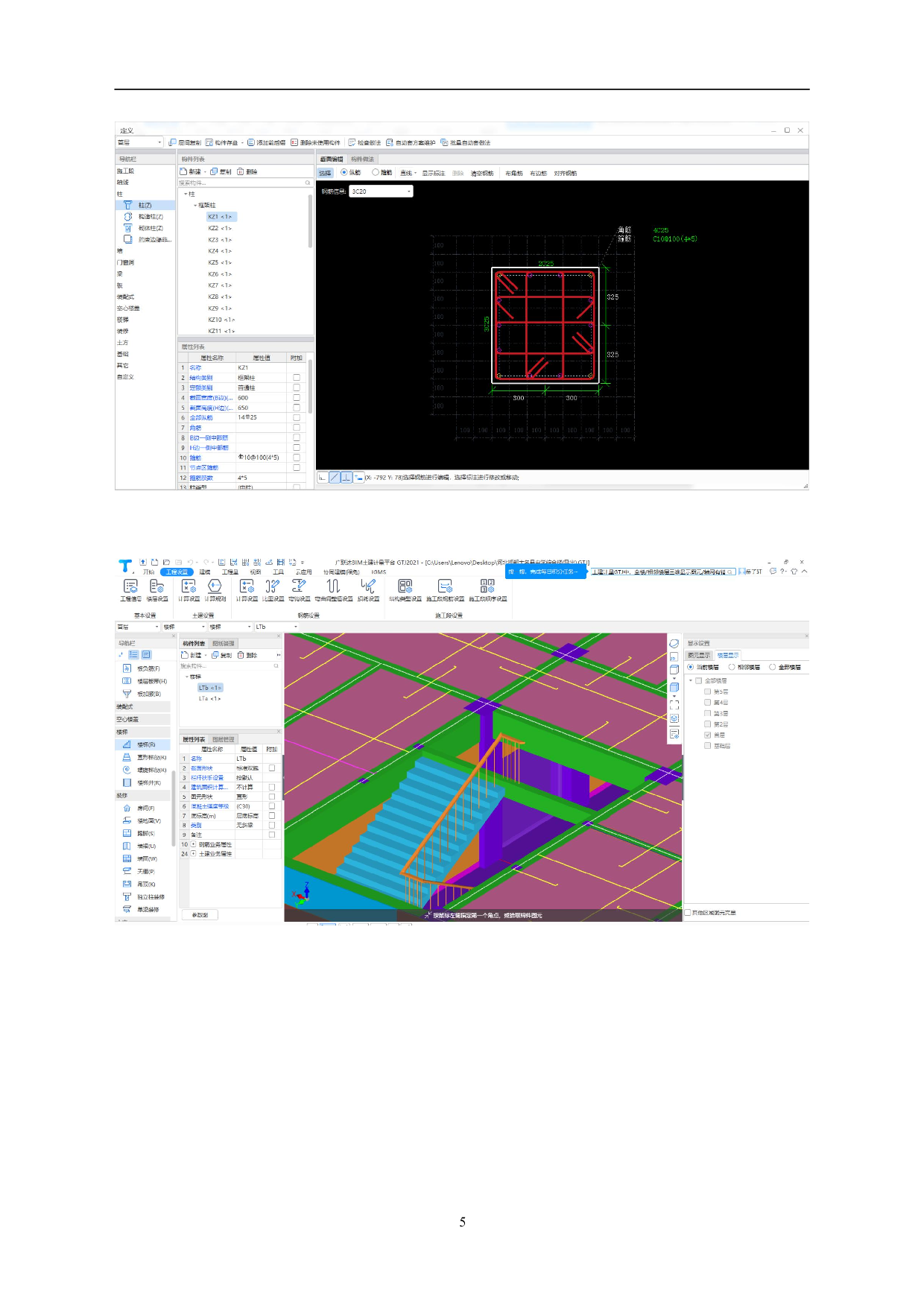The height and width of the screenshot is (1307, 924).
Task: Select the 柱(Z) column component icon
Action: tap(128, 205)
